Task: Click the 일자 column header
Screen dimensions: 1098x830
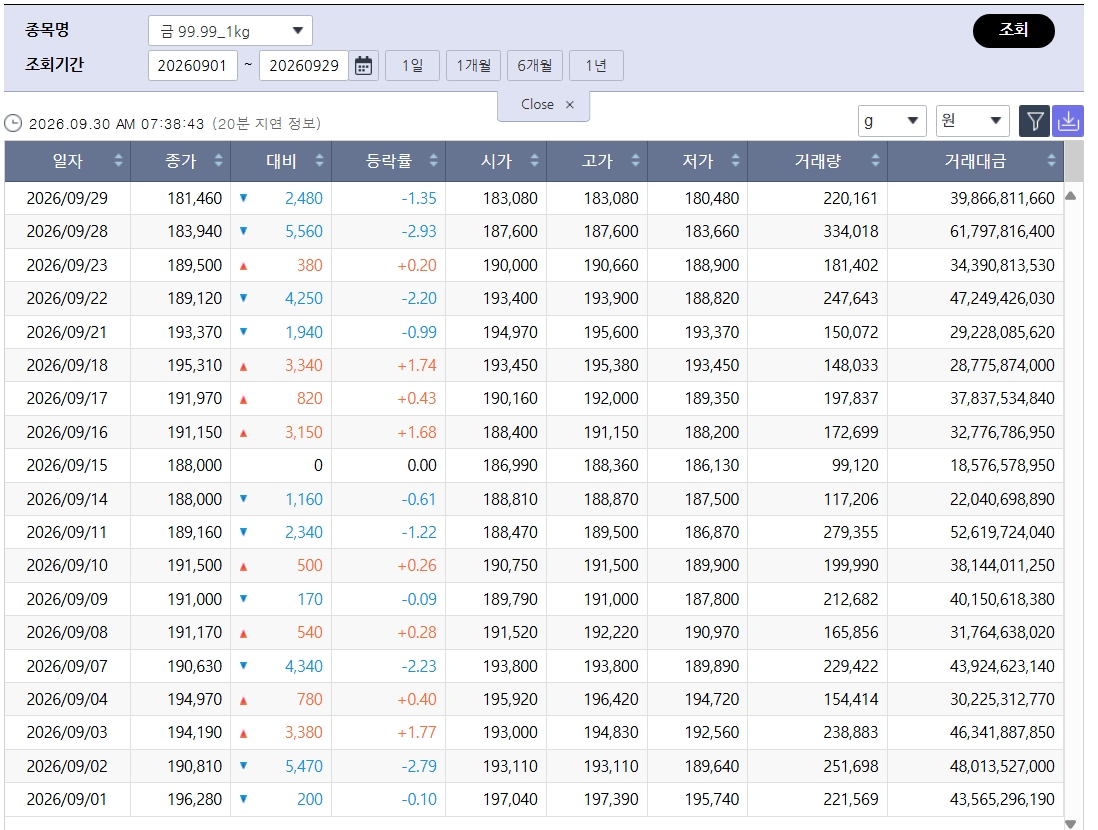Action: pyautogui.click(x=67, y=161)
